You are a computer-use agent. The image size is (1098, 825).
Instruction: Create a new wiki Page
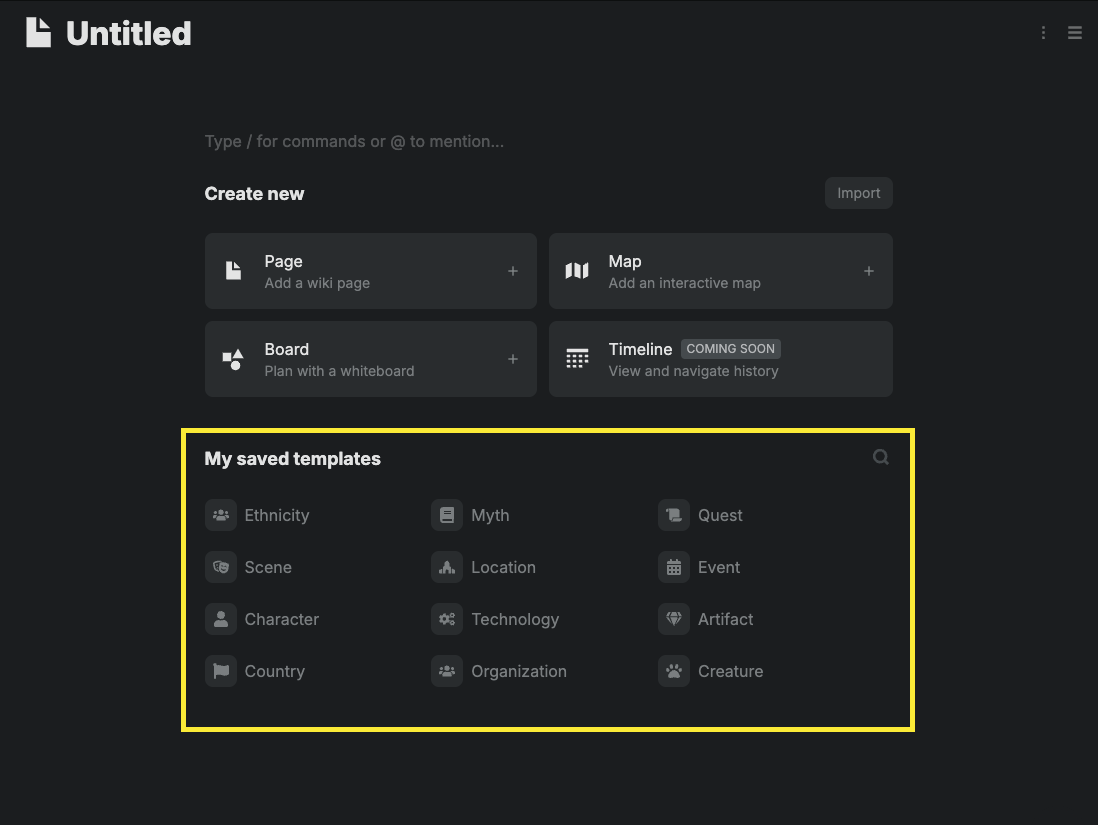coord(370,271)
